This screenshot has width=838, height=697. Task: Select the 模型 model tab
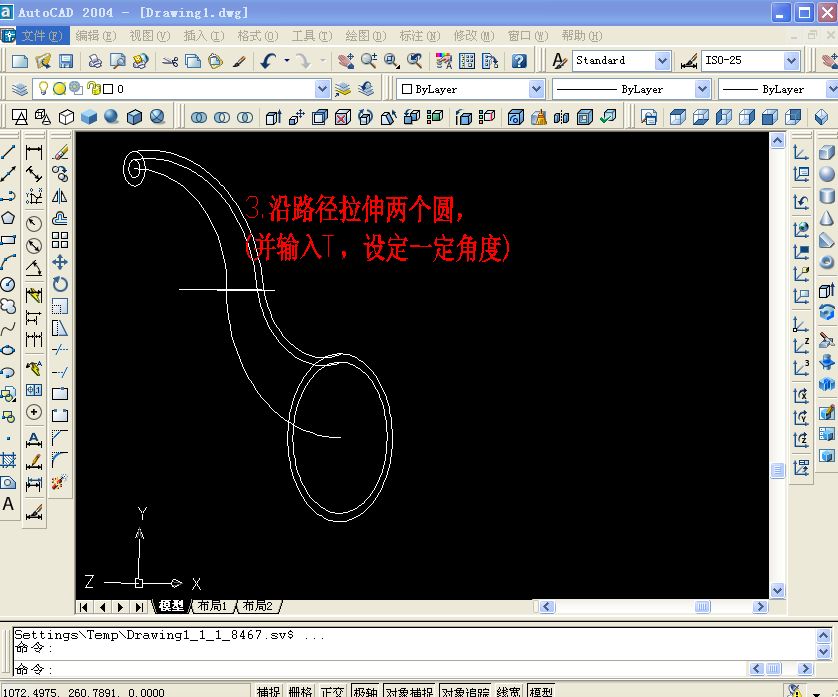pyautogui.click(x=171, y=606)
